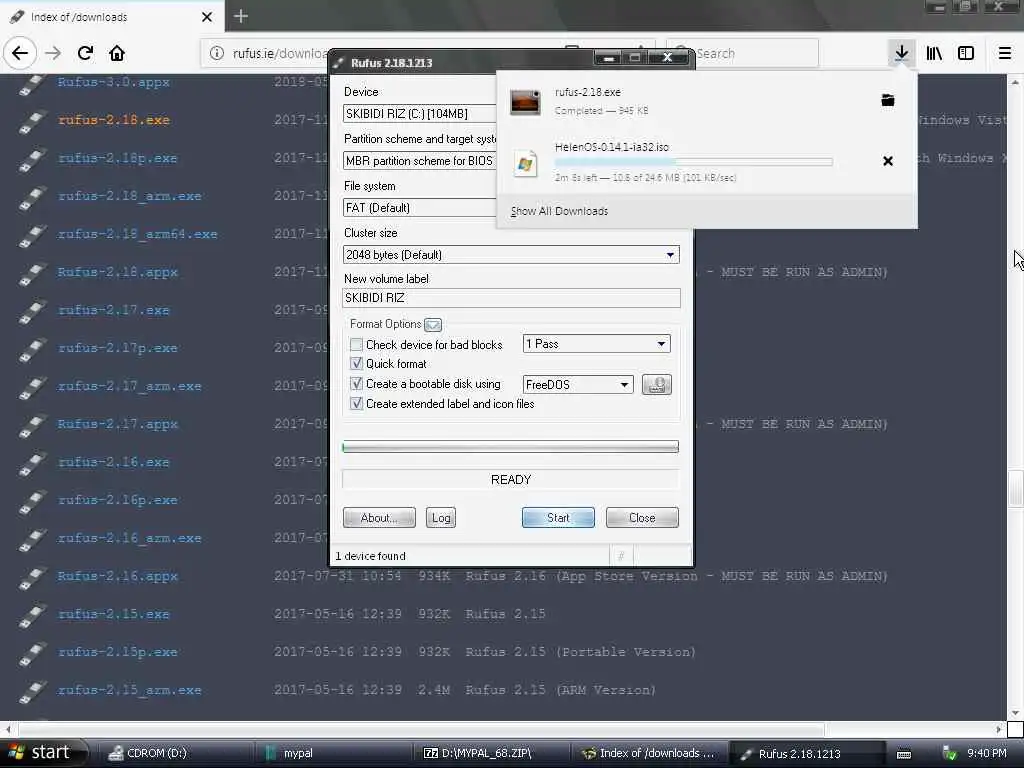
Task: Open the Library toolbar icon
Action: [934, 53]
